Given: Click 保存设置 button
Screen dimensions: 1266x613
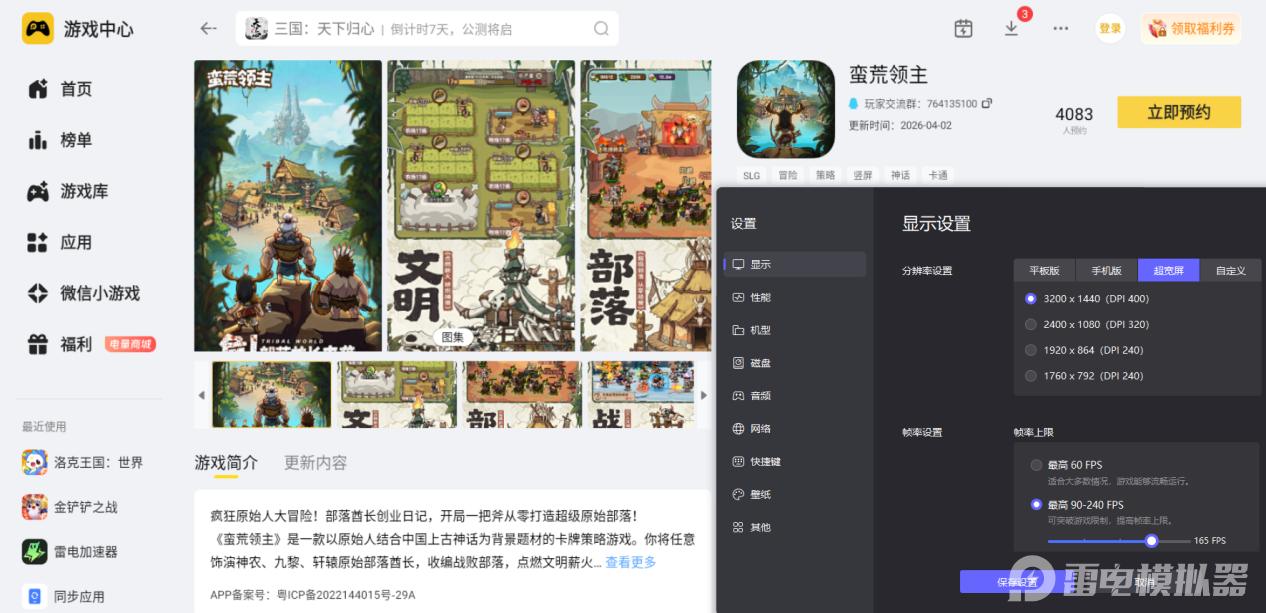Looking at the screenshot, I should click(x=1015, y=582).
